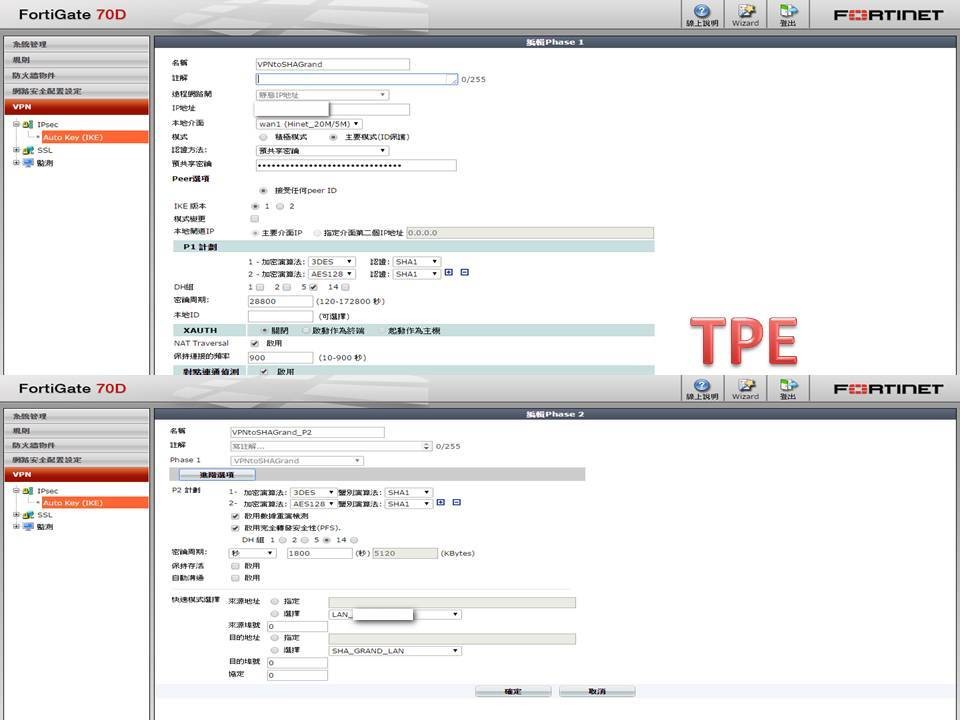Open Firewall objects menu in Phase 1 sidebar
This screenshot has height=720, width=960.
(77, 75)
